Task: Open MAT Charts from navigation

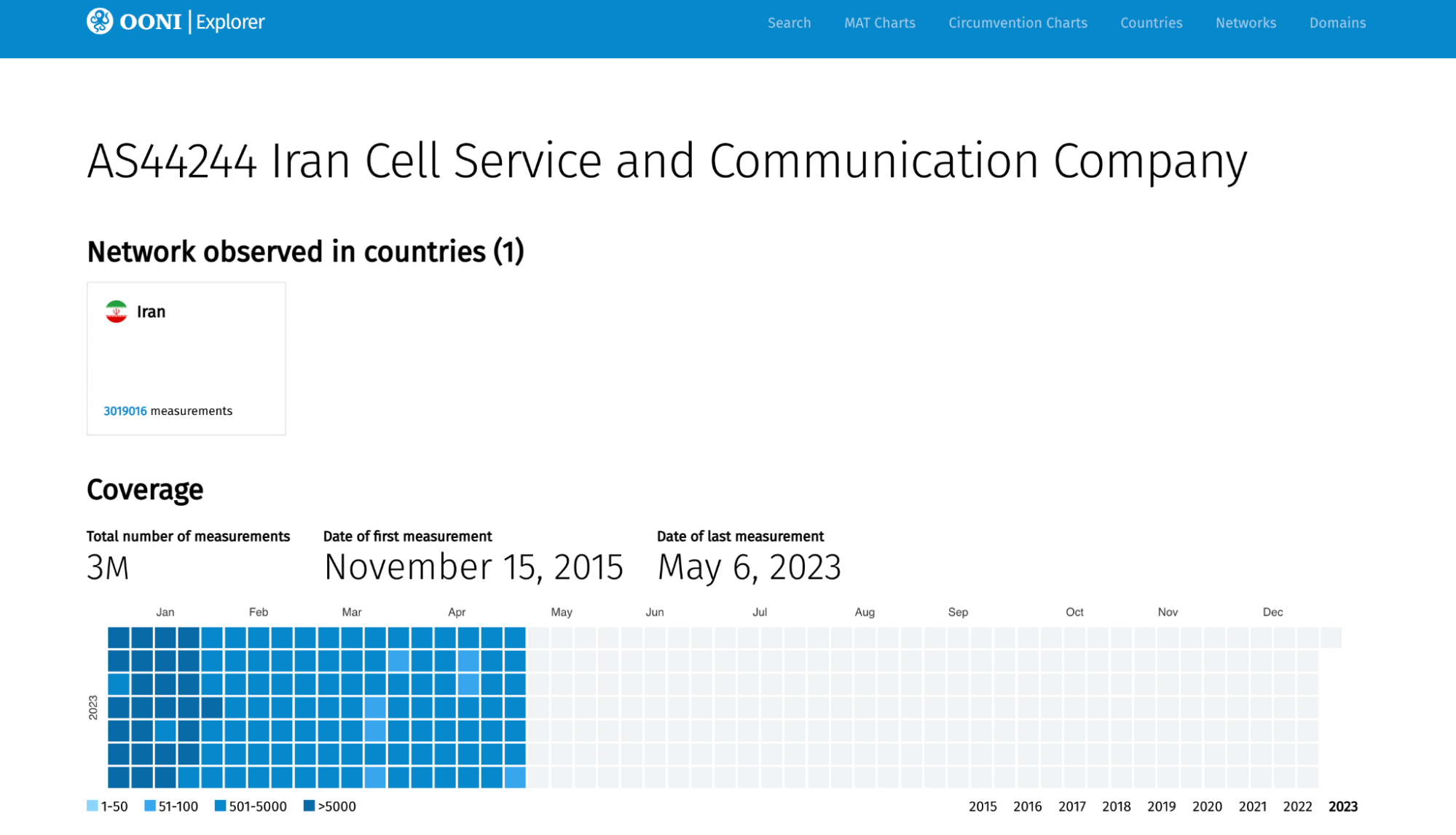Action: pos(879,23)
